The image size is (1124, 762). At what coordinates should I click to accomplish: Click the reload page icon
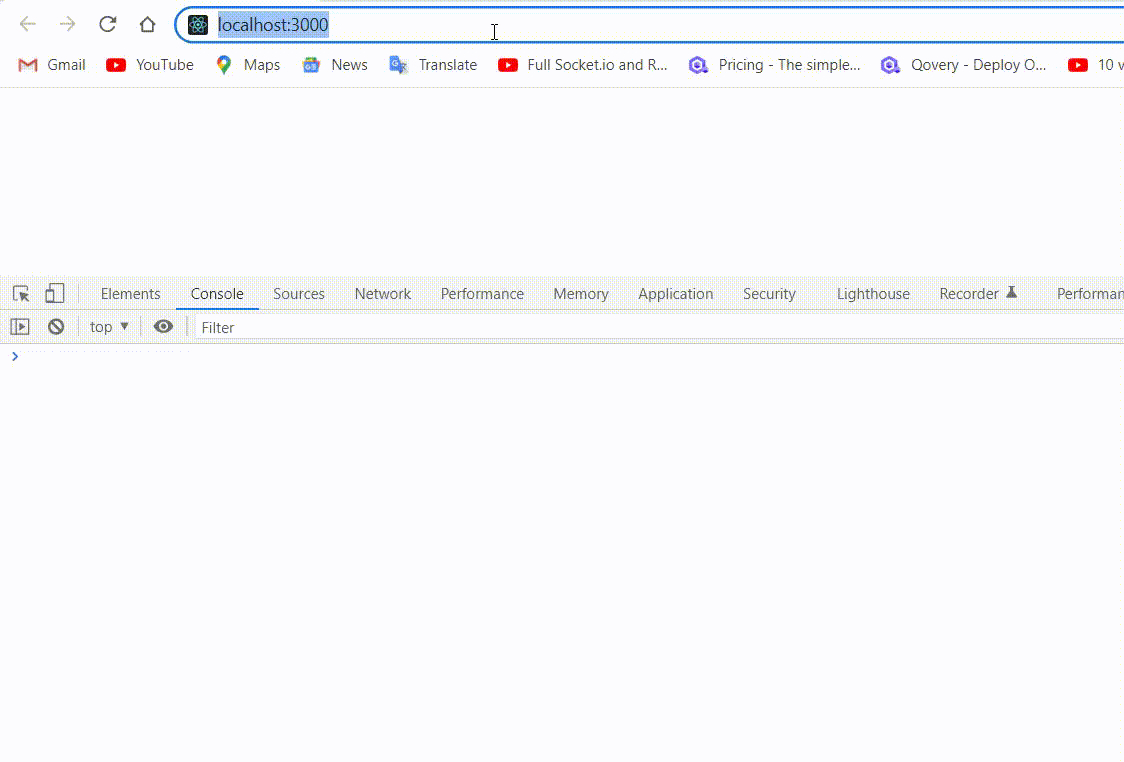pos(107,24)
